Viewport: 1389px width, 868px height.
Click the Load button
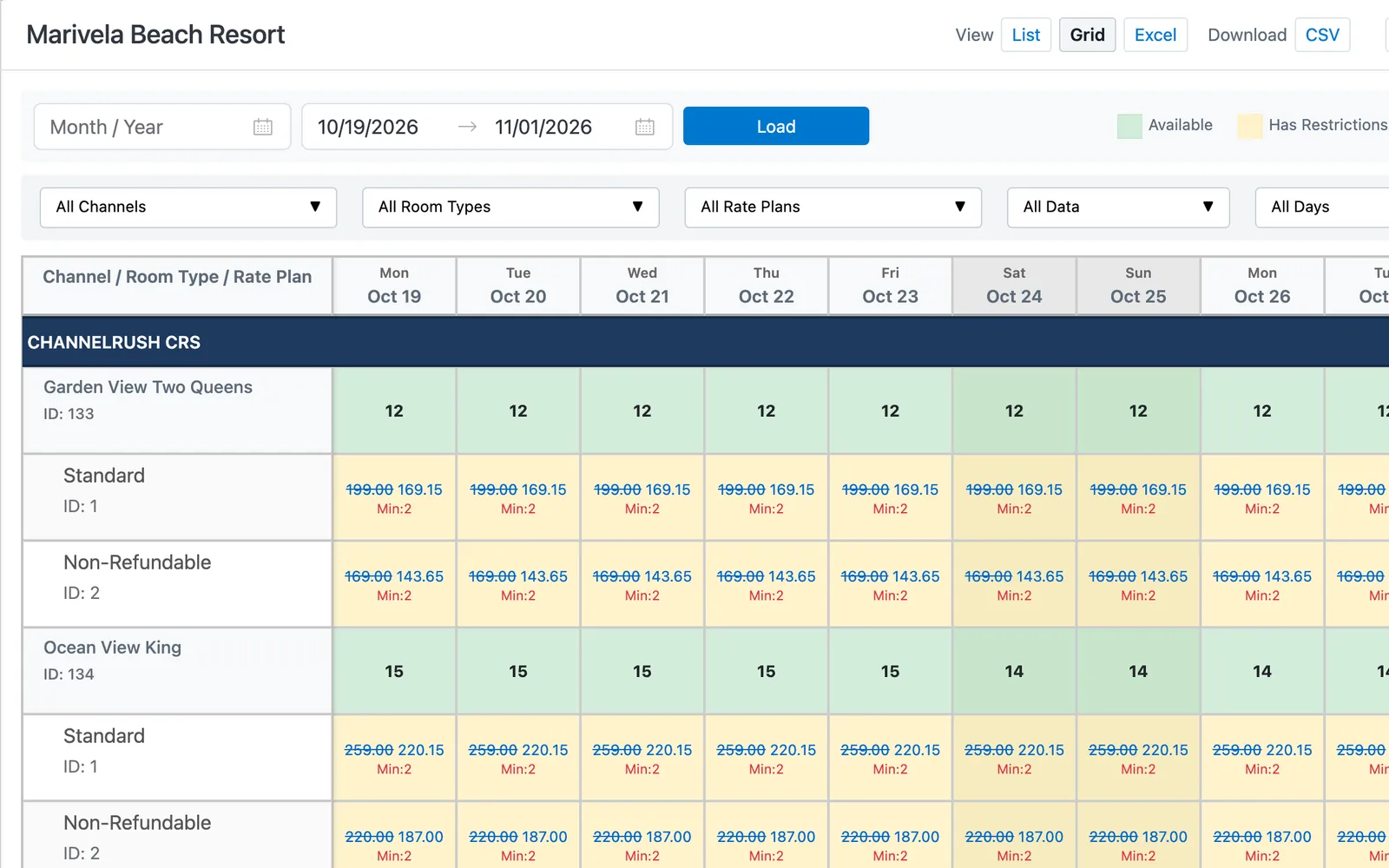[x=776, y=126]
